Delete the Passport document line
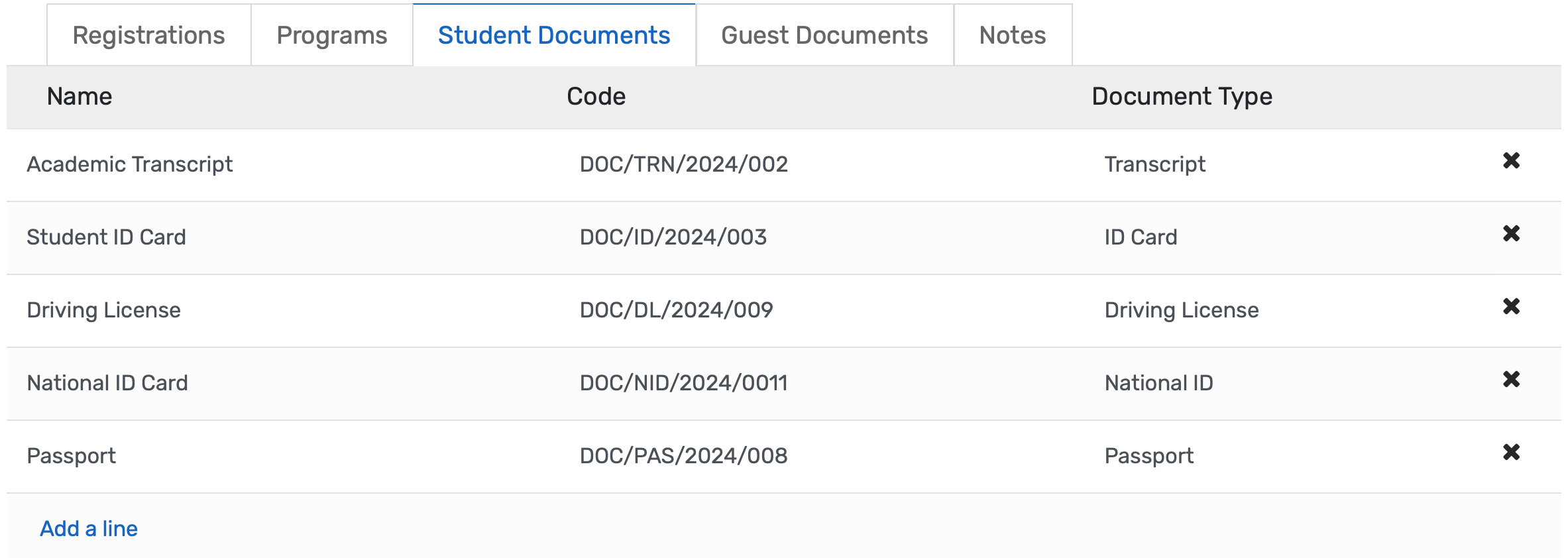This screenshot has width=1568, height=558. pyautogui.click(x=1511, y=453)
